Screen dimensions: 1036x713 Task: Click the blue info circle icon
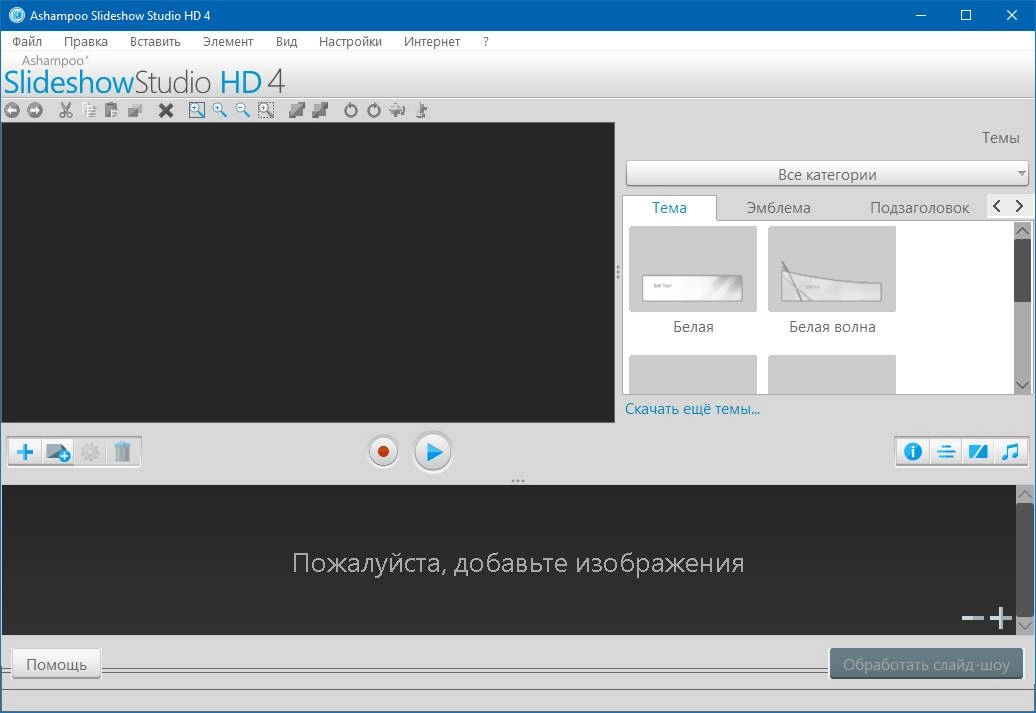click(x=913, y=452)
